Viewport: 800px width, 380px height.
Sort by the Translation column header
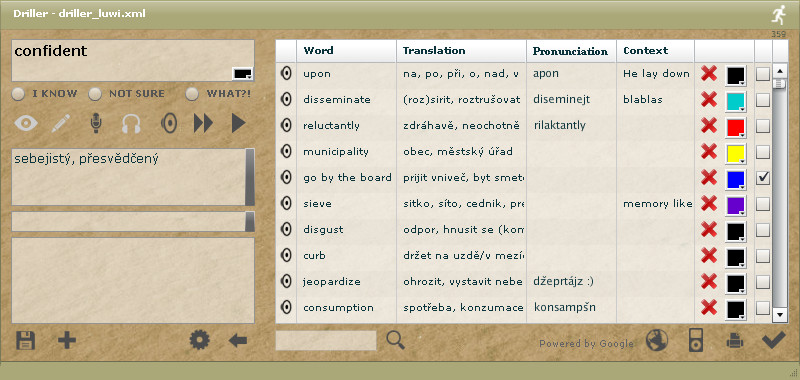[x=434, y=50]
